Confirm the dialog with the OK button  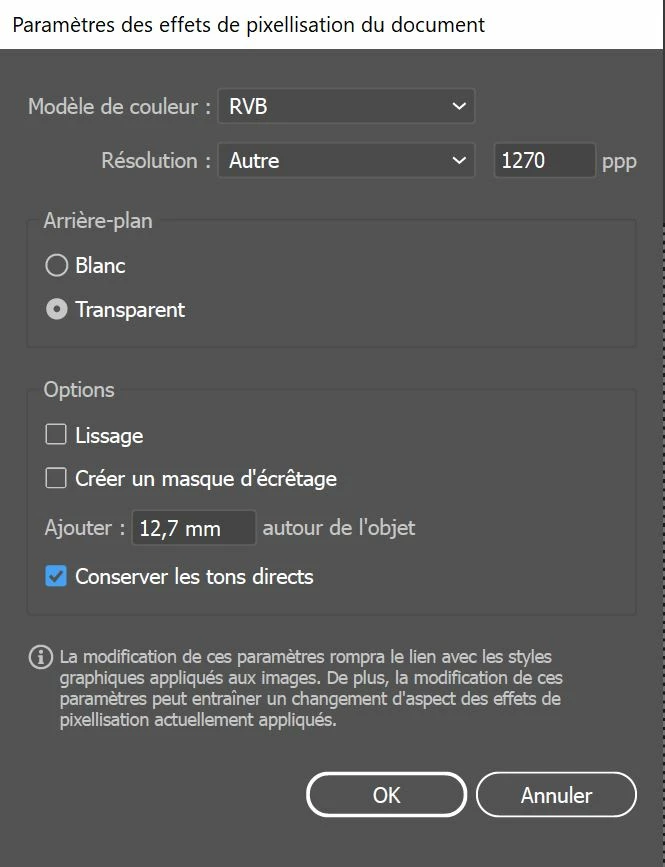[386, 795]
